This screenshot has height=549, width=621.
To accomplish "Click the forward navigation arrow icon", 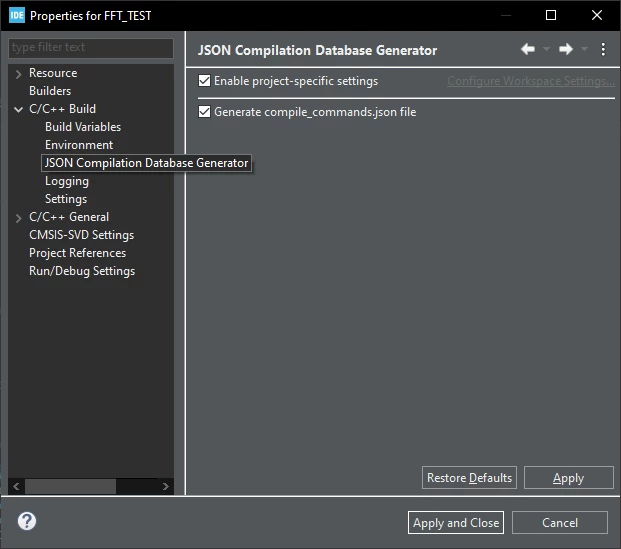I will (566, 49).
